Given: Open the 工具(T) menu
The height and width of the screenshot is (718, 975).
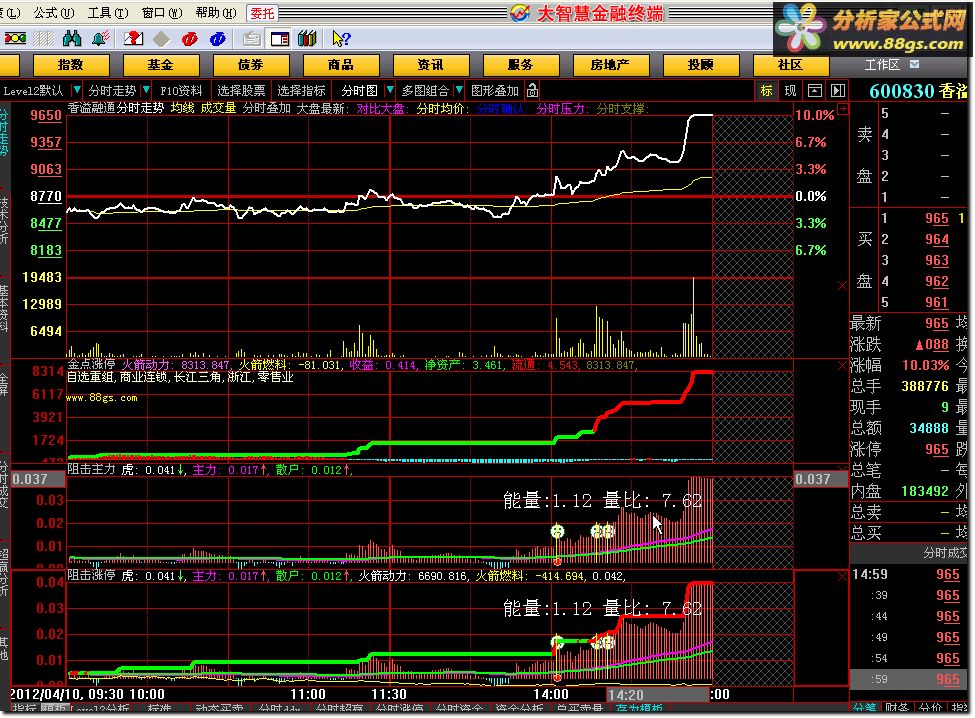Looking at the screenshot, I should (x=108, y=12).
